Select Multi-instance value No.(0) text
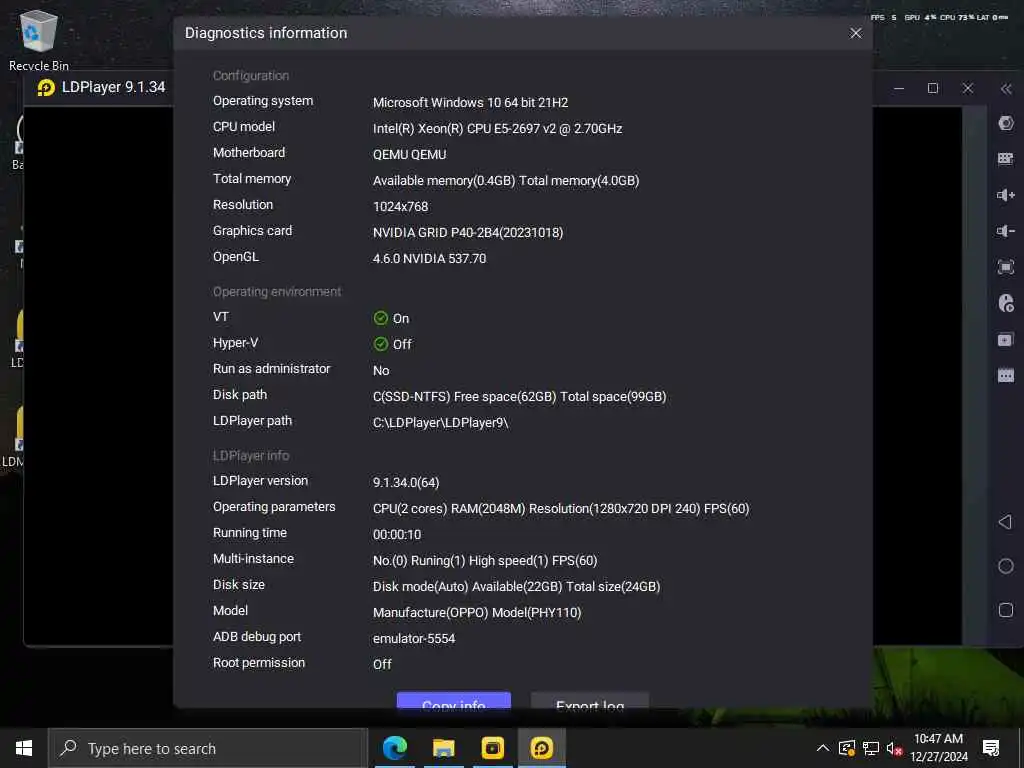 coord(485,560)
